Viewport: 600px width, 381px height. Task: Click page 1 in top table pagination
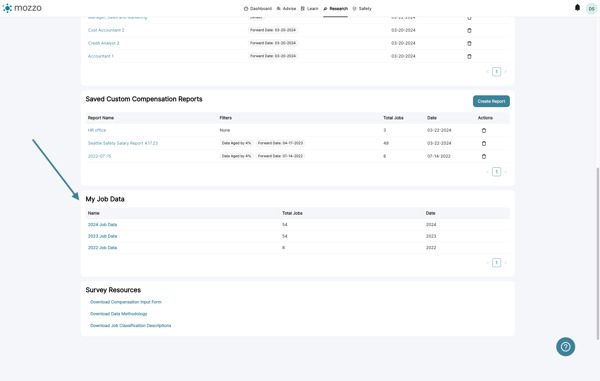click(496, 72)
